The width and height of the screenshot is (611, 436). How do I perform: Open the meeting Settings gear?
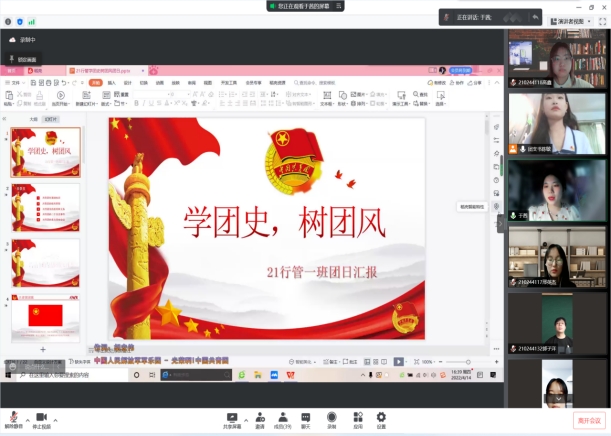(x=381, y=417)
